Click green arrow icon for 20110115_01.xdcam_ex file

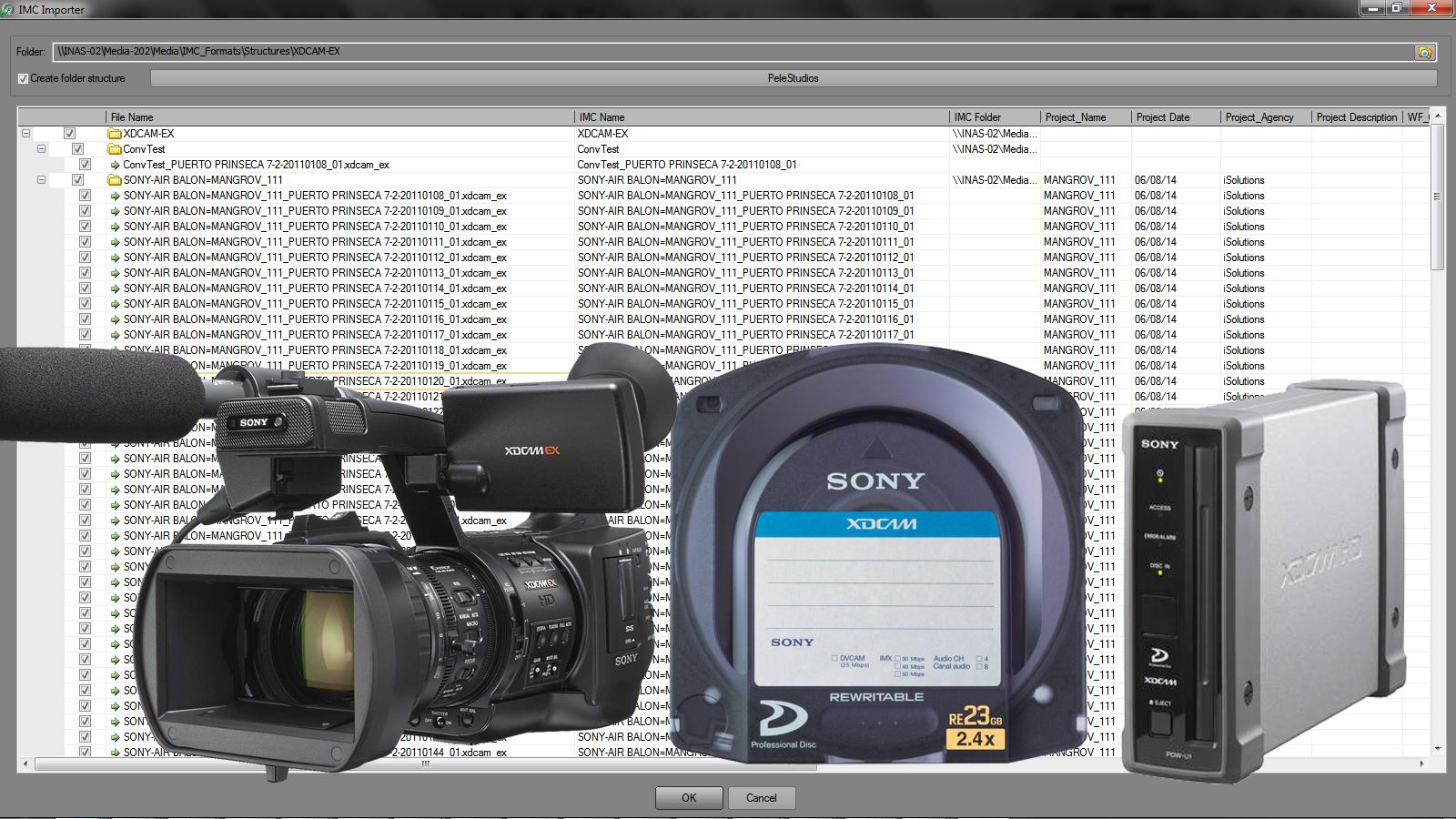tap(115, 304)
